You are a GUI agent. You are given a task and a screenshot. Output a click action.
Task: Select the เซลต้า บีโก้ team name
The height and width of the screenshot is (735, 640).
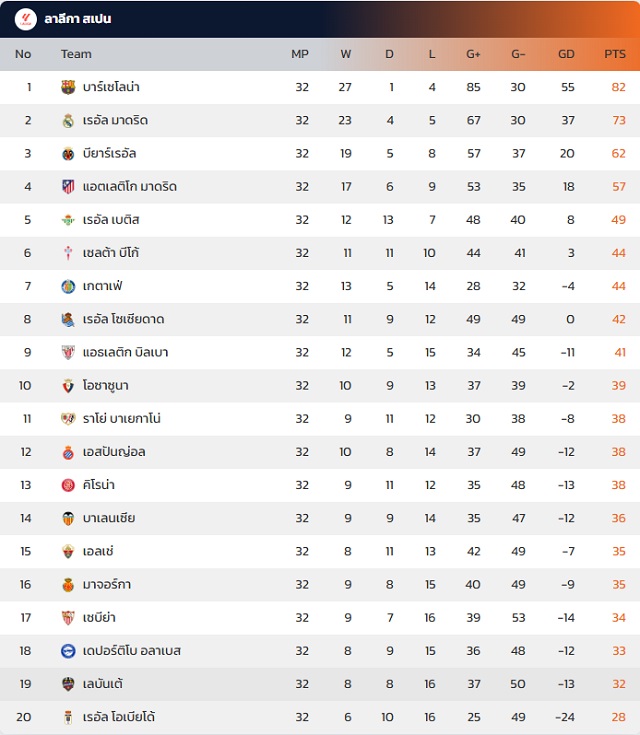pyautogui.click(x=111, y=253)
